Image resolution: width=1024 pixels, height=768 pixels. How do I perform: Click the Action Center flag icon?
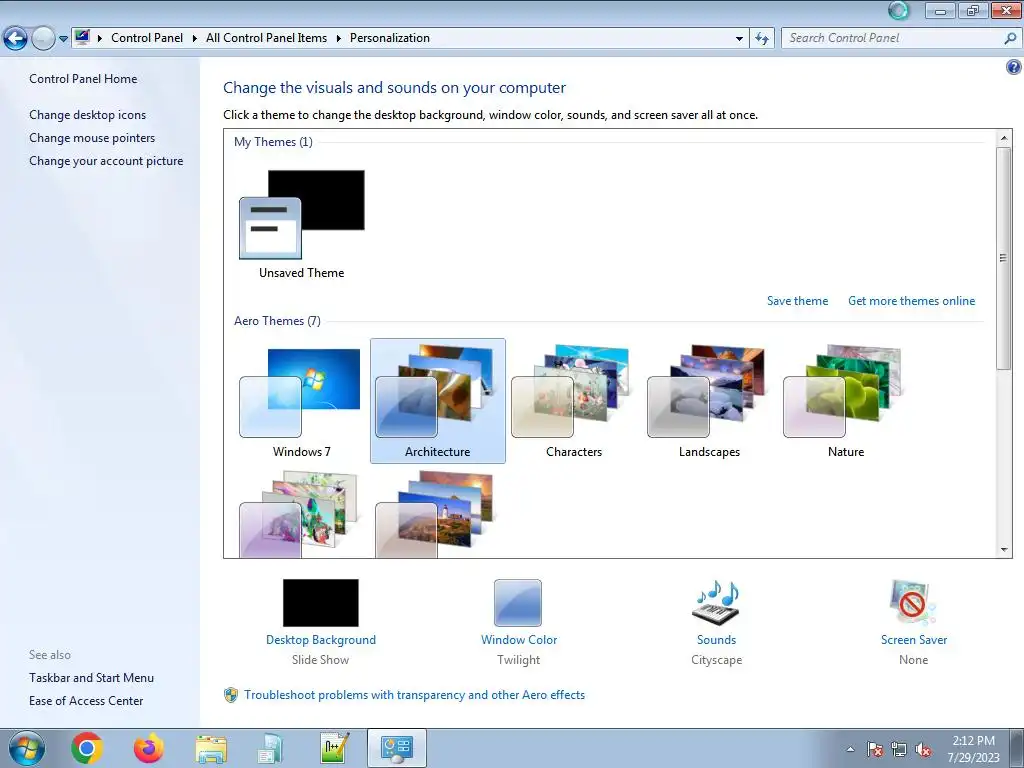874,749
